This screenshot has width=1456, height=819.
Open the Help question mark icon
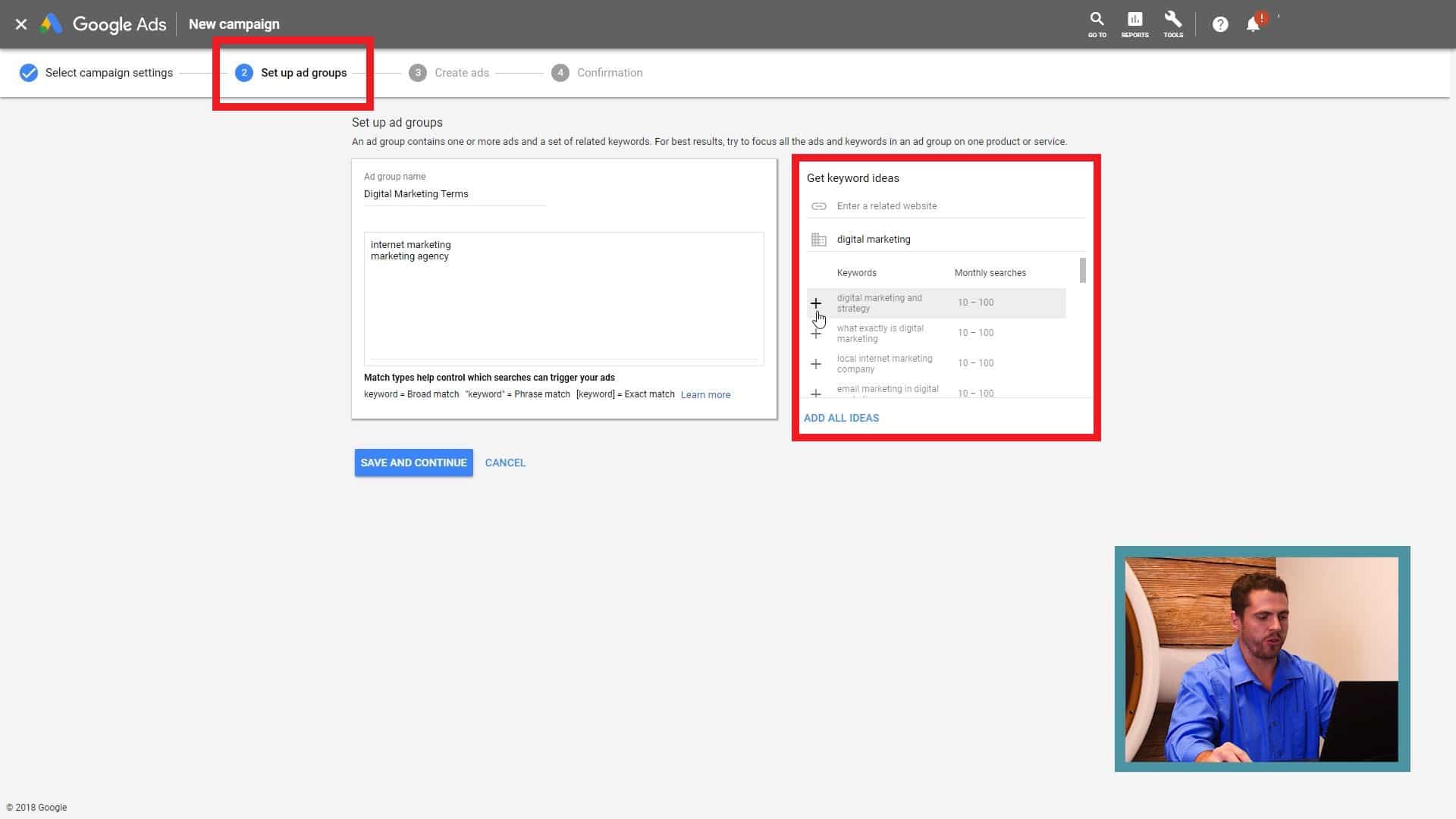point(1219,24)
